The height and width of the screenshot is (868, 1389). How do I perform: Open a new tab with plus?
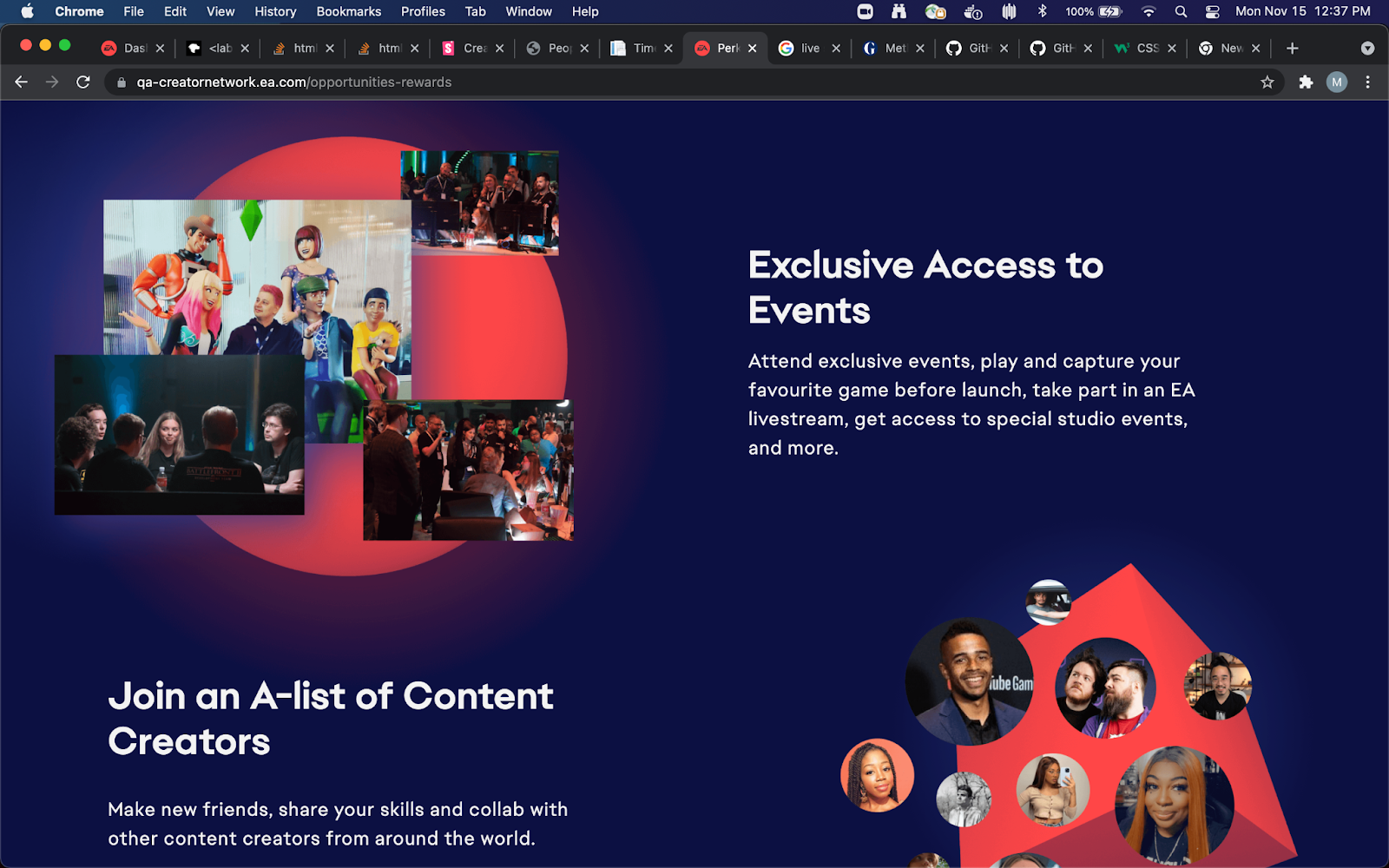(x=1293, y=49)
